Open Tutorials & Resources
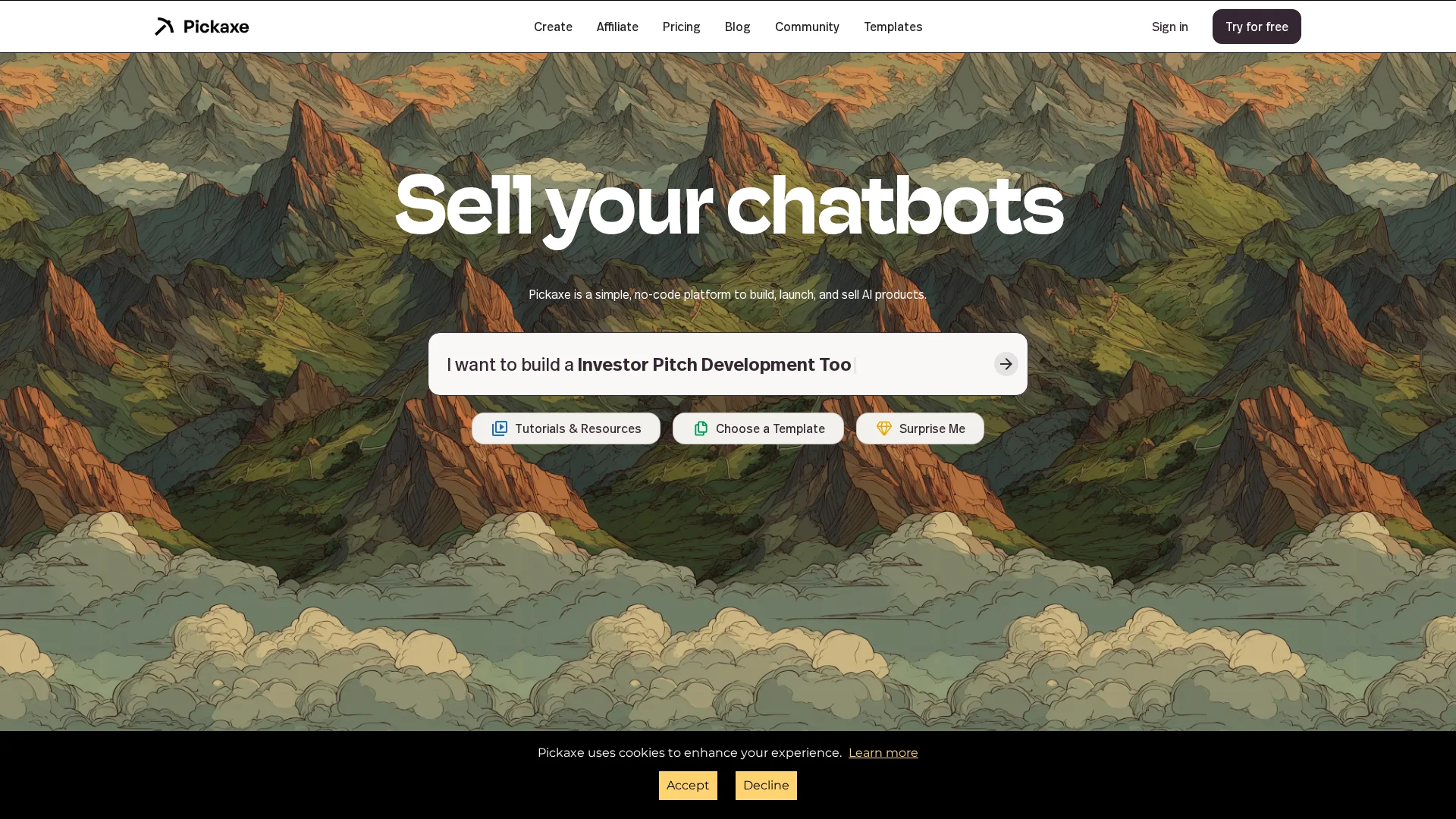The width and height of the screenshot is (1456, 819). 566,428
